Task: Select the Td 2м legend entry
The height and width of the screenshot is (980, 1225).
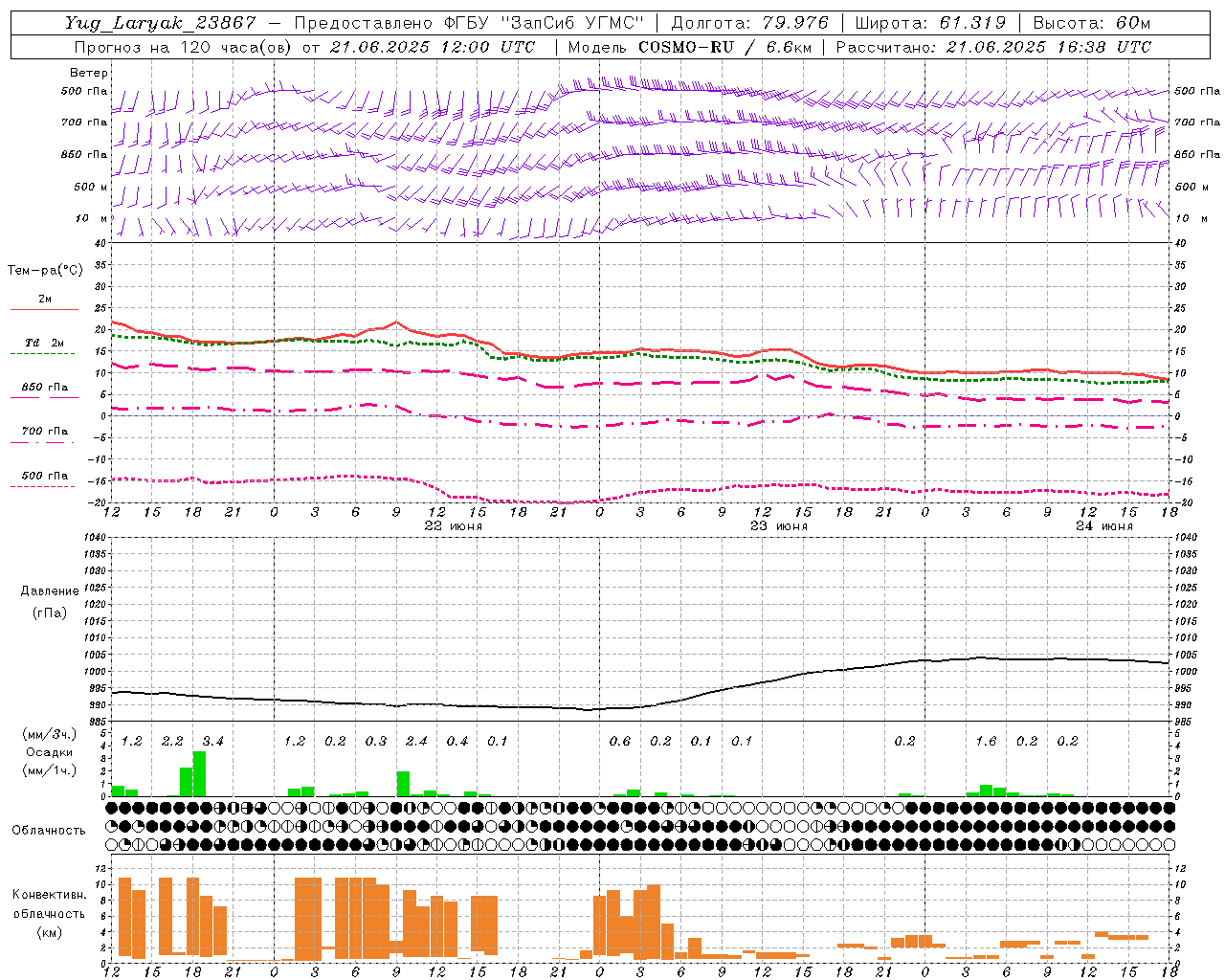Action: click(x=44, y=343)
